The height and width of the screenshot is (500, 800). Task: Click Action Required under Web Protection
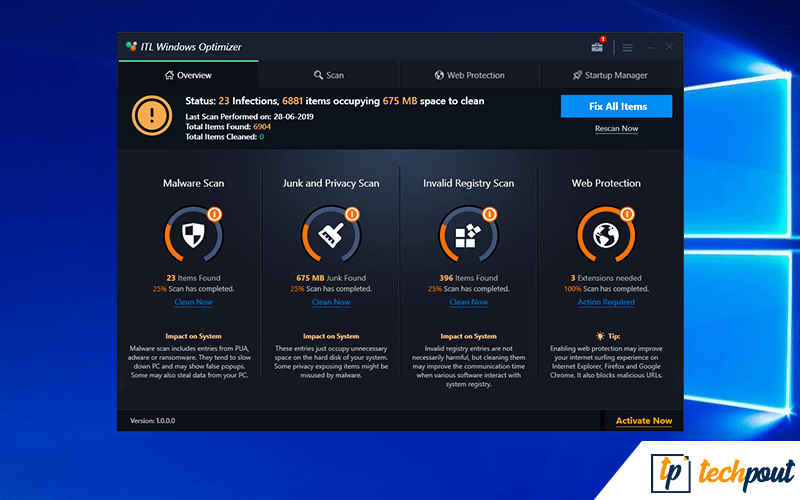(606, 302)
